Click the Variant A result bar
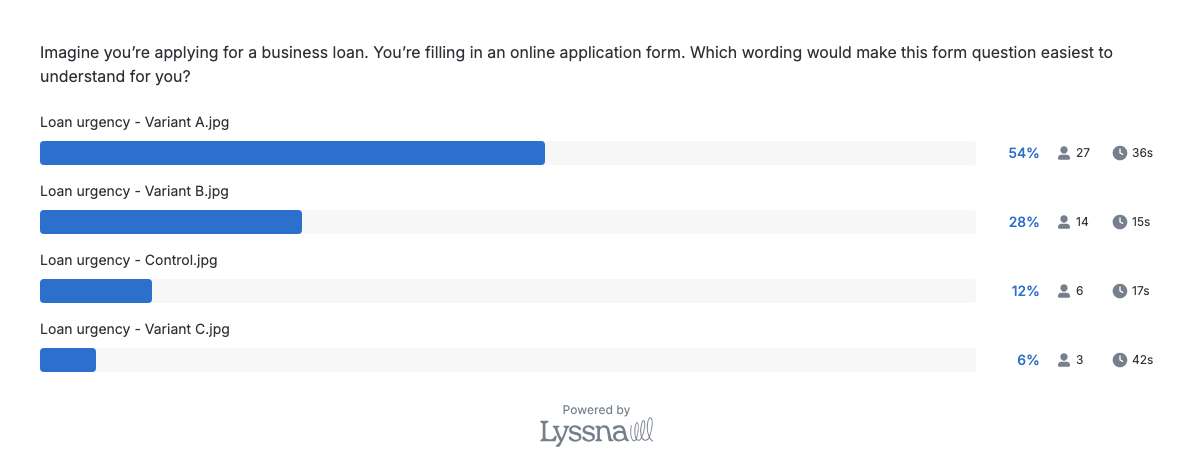Screen dimensions: 1200x472 292,153
